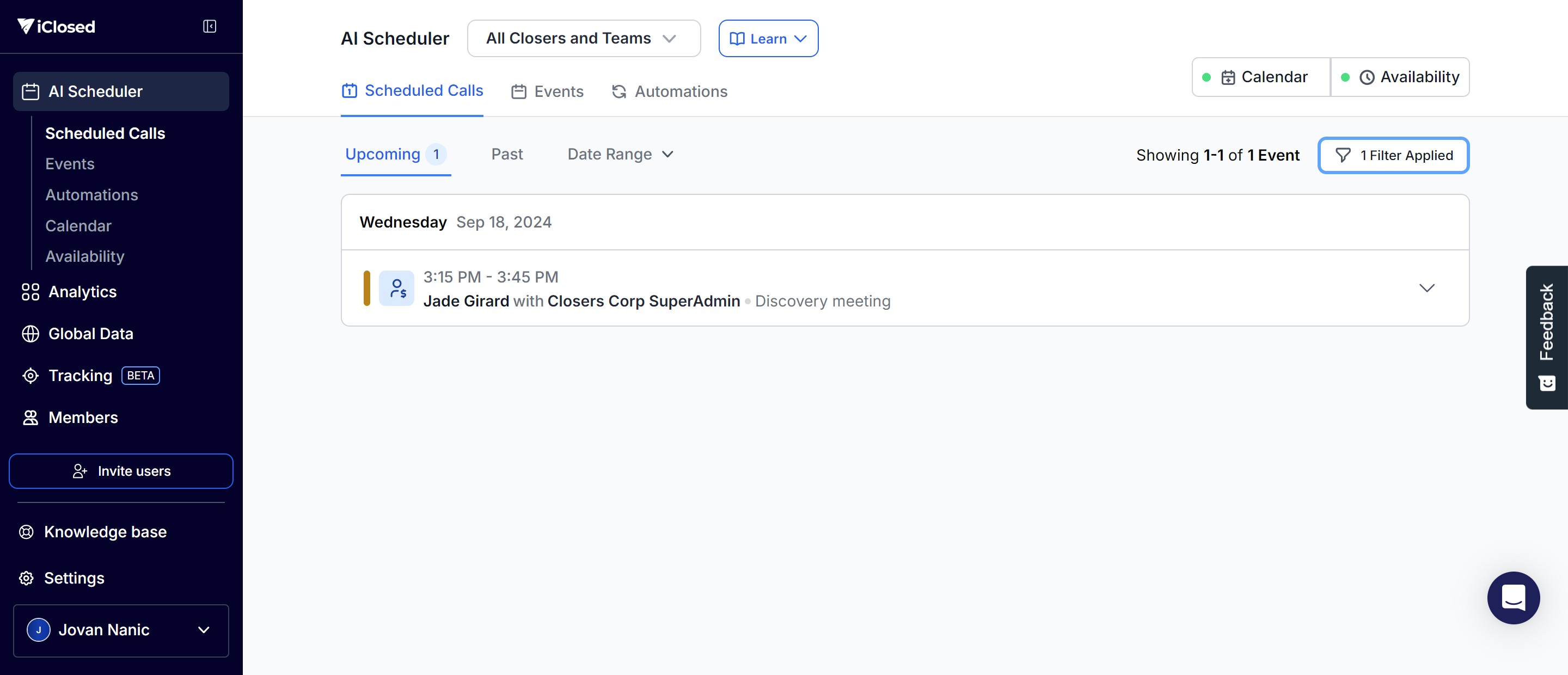The width and height of the screenshot is (1568, 675).
Task: Switch to the Automations tab
Action: pyautogui.click(x=669, y=91)
